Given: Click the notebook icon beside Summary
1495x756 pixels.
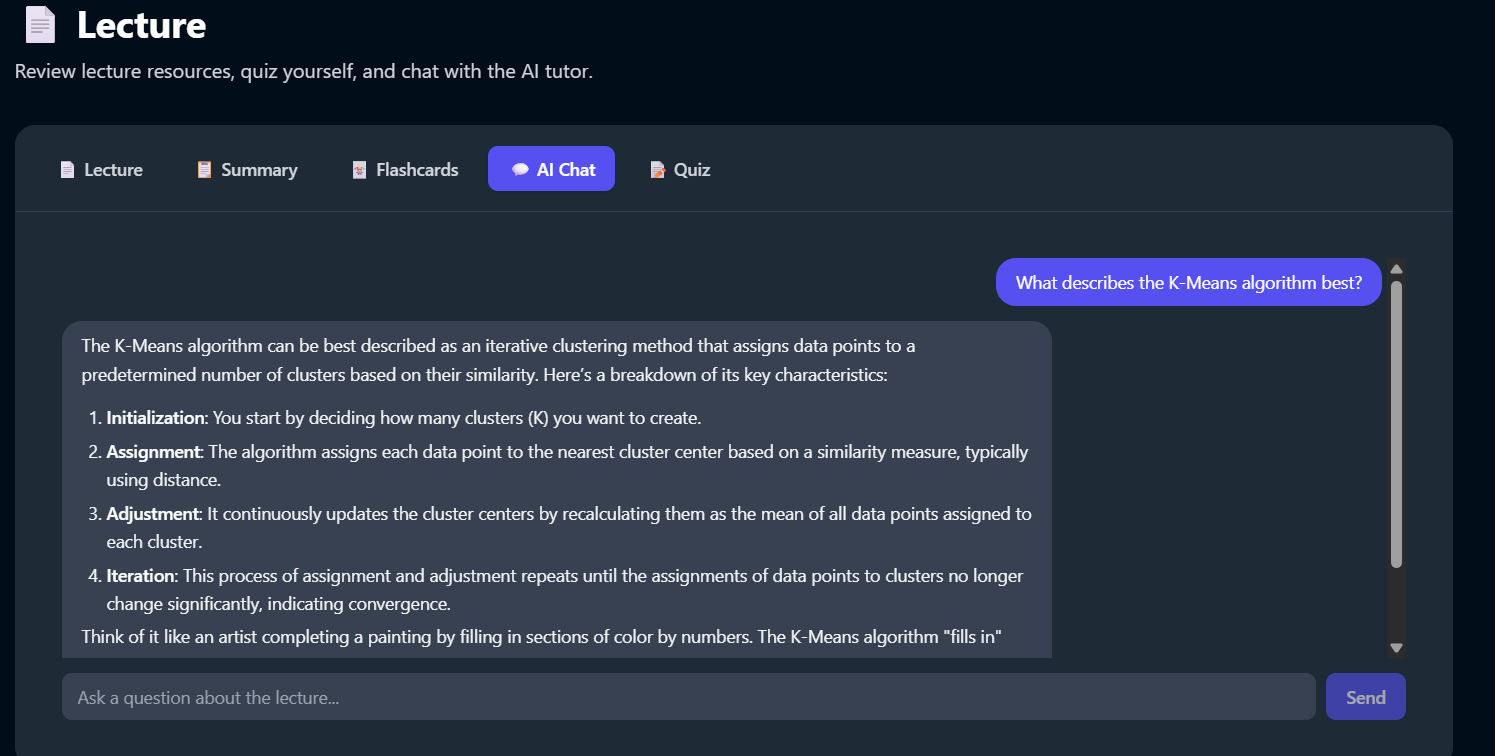Looking at the screenshot, I should [205, 169].
